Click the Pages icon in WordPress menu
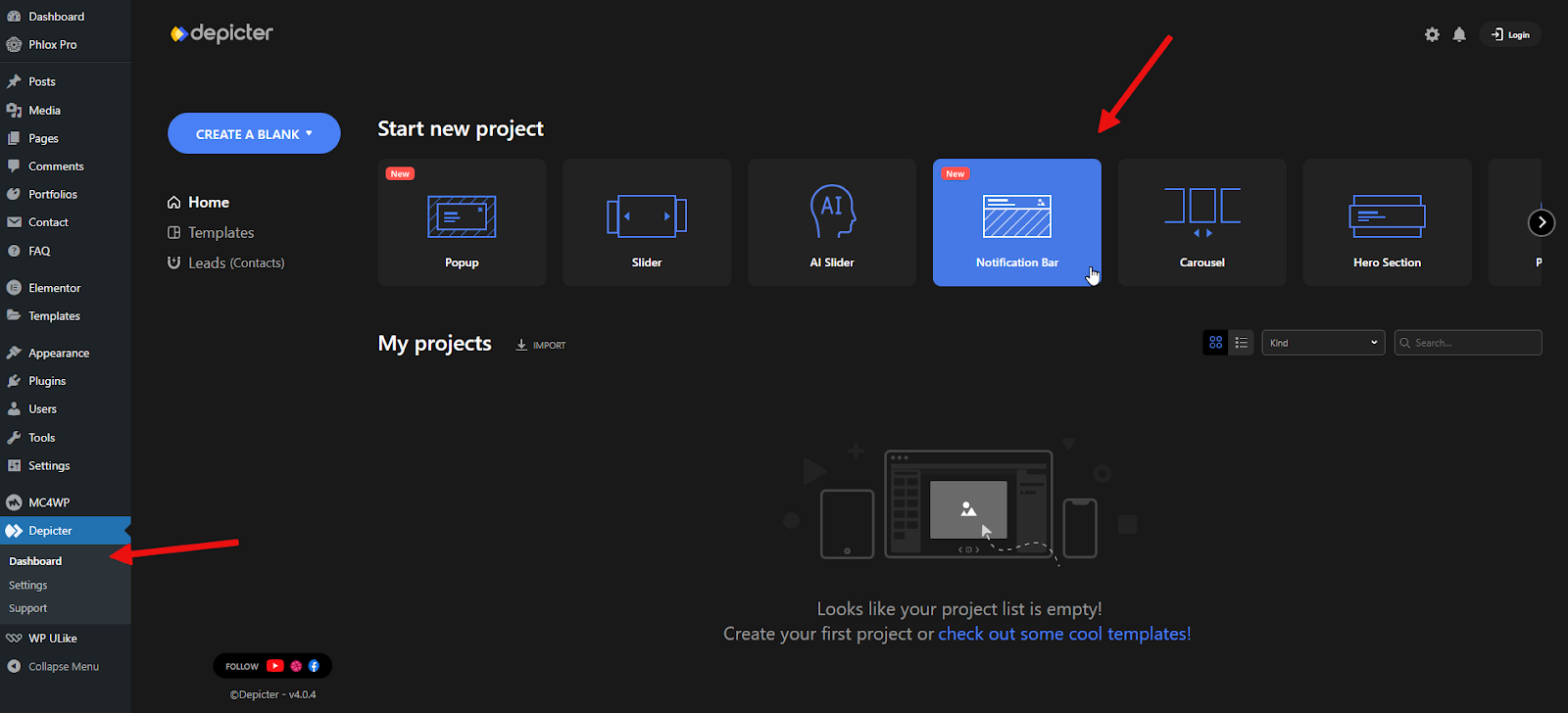This screenshot has width=1568, height=713. 14,138
